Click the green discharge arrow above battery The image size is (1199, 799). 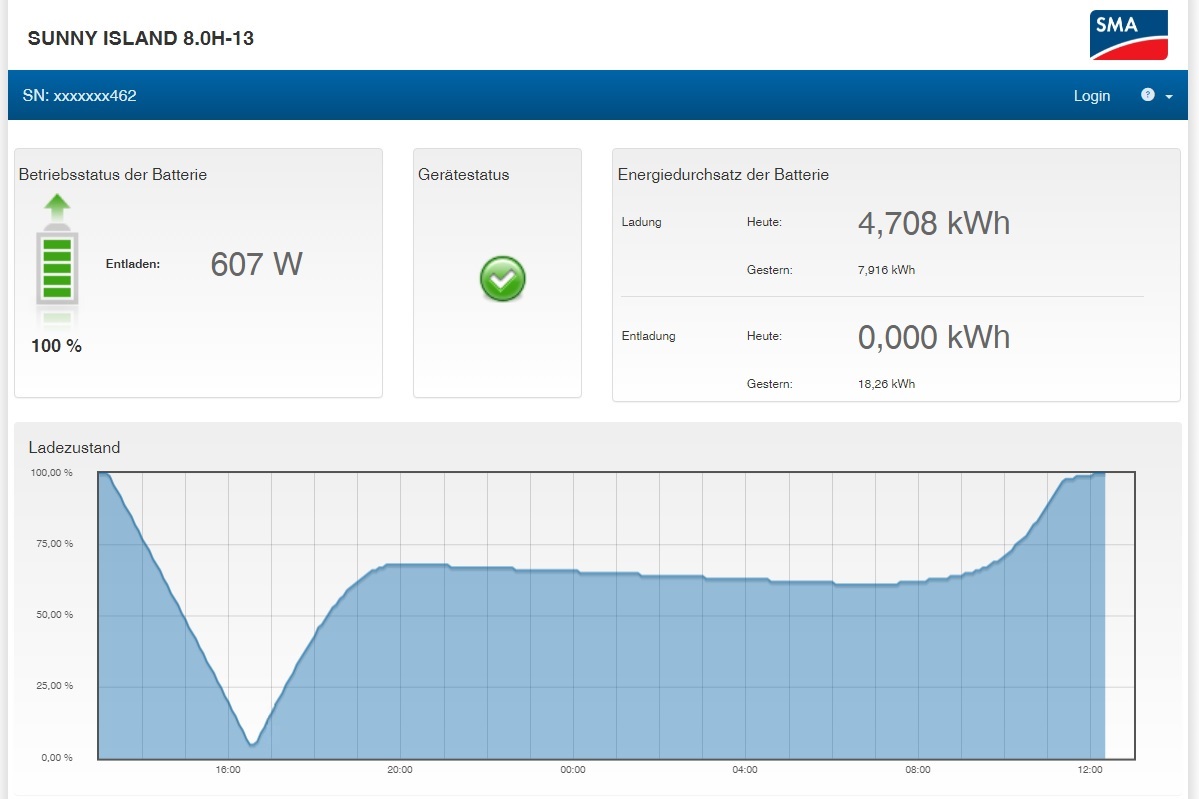pyautogui.click(x=57, y=207)
